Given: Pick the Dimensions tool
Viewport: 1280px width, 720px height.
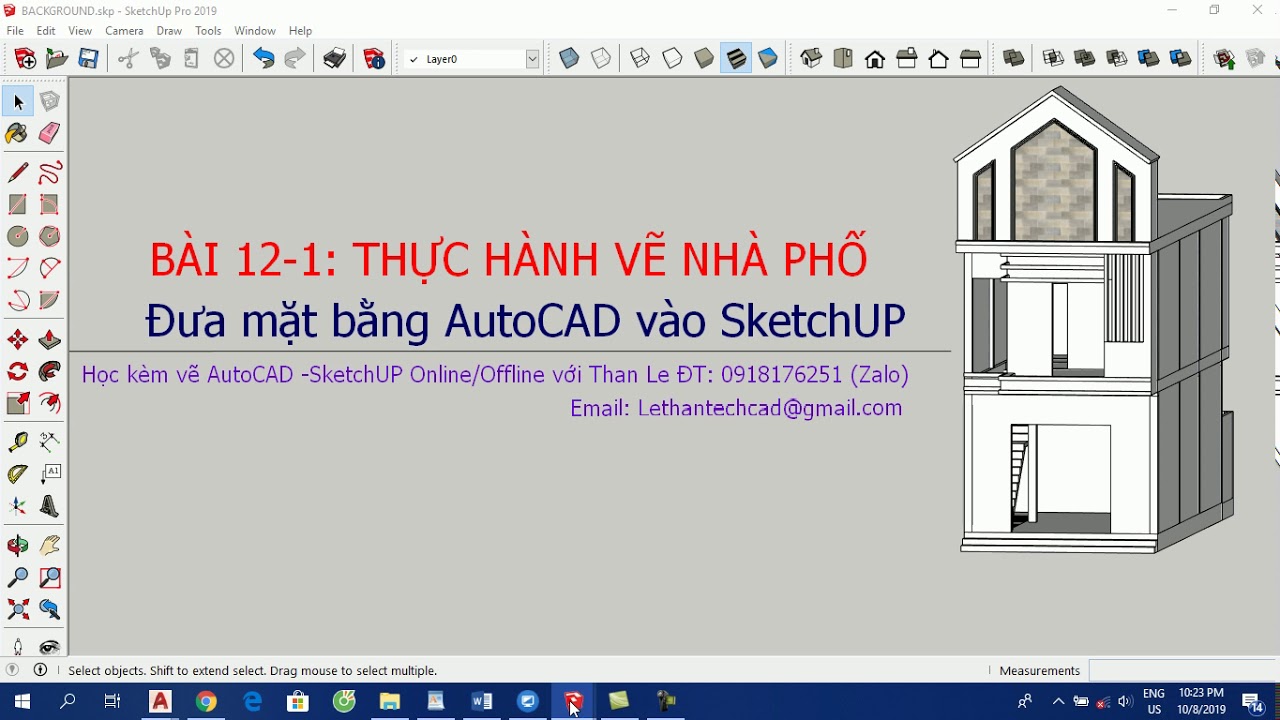Looking at the screenshot, I should pyautogui.click(x=50, y=442).
